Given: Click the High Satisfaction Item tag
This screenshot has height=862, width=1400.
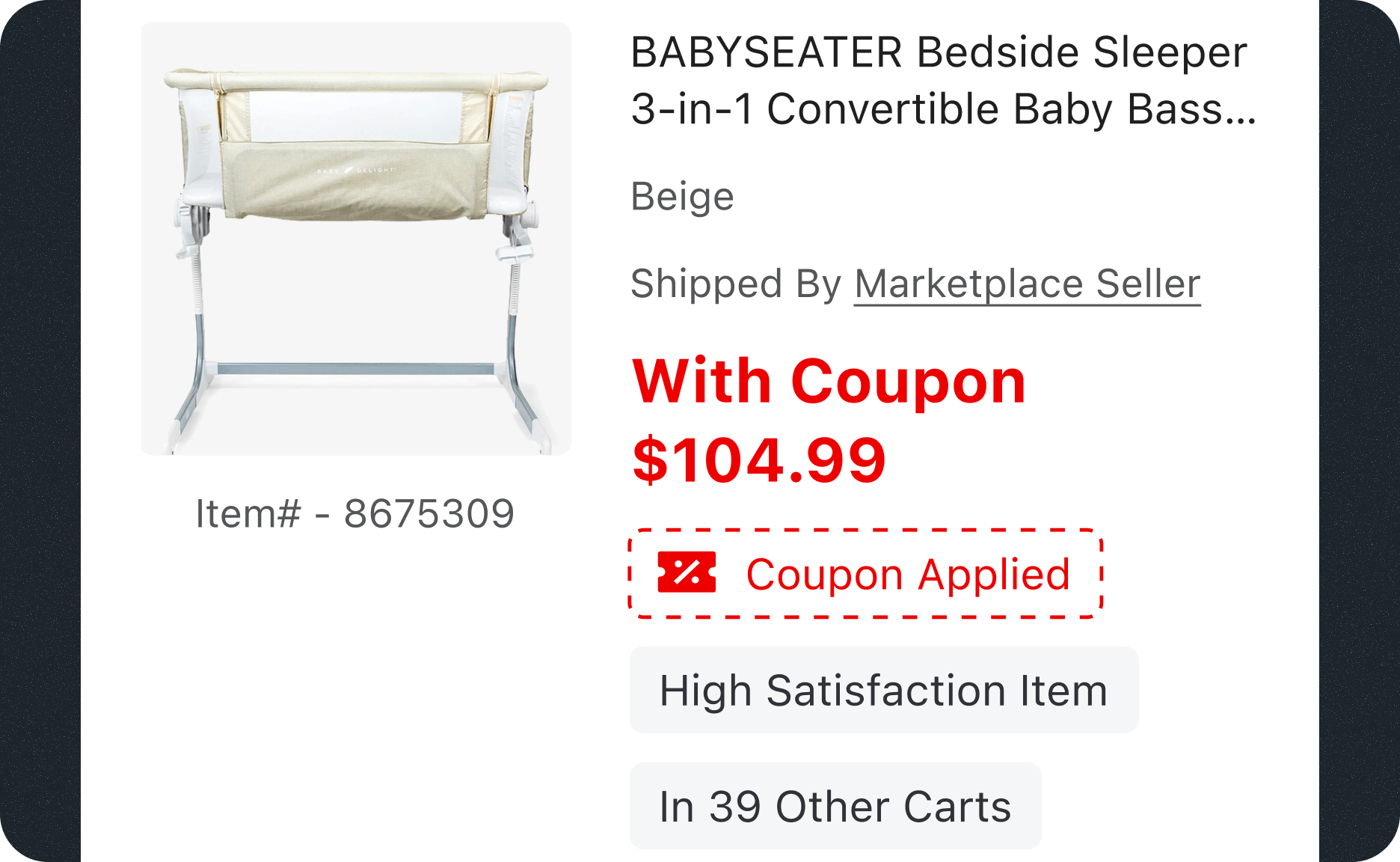Looking at the screenshot, I should point(884,690).
